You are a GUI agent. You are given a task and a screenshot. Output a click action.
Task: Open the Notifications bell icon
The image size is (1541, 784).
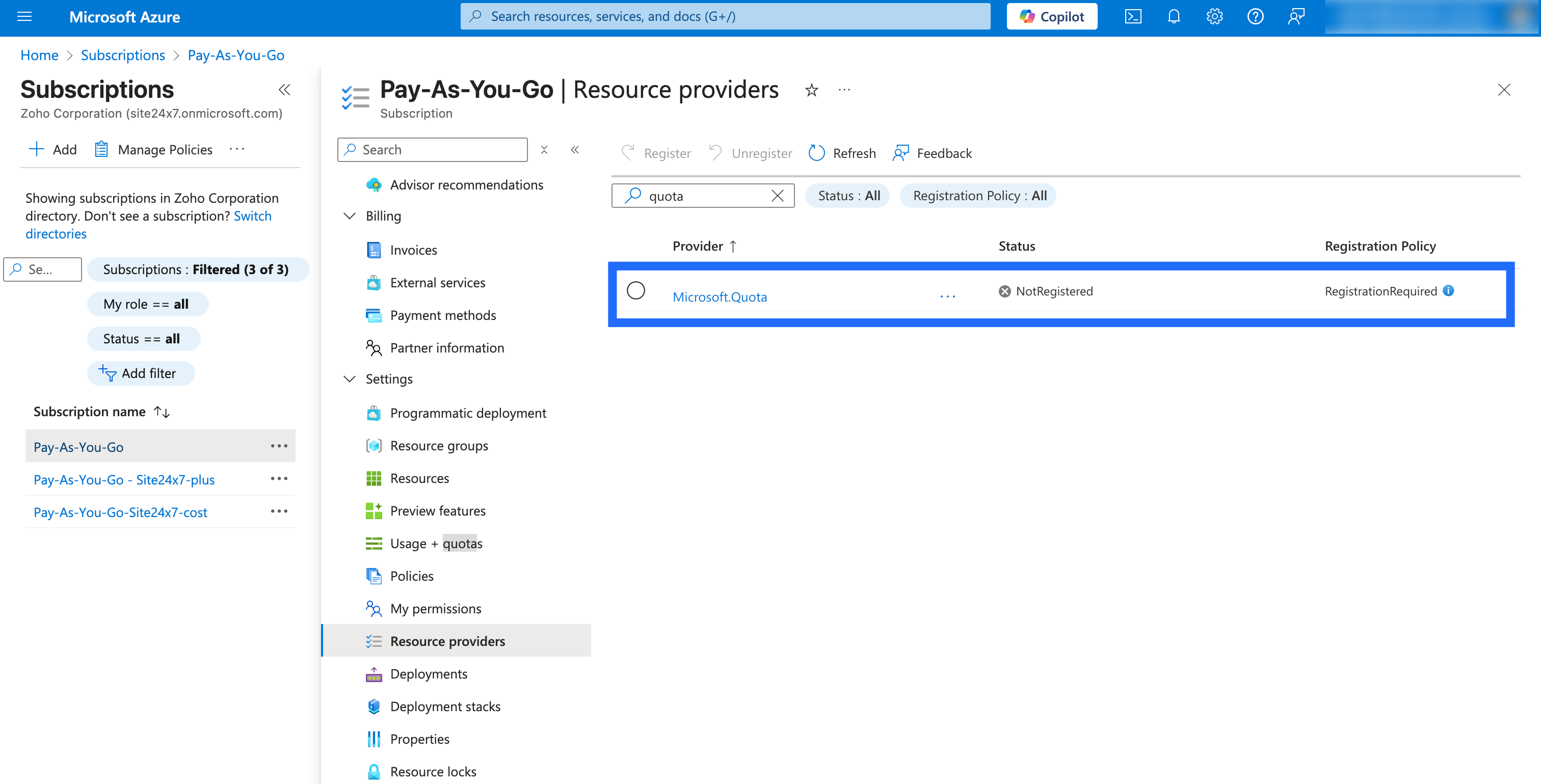1173,16
